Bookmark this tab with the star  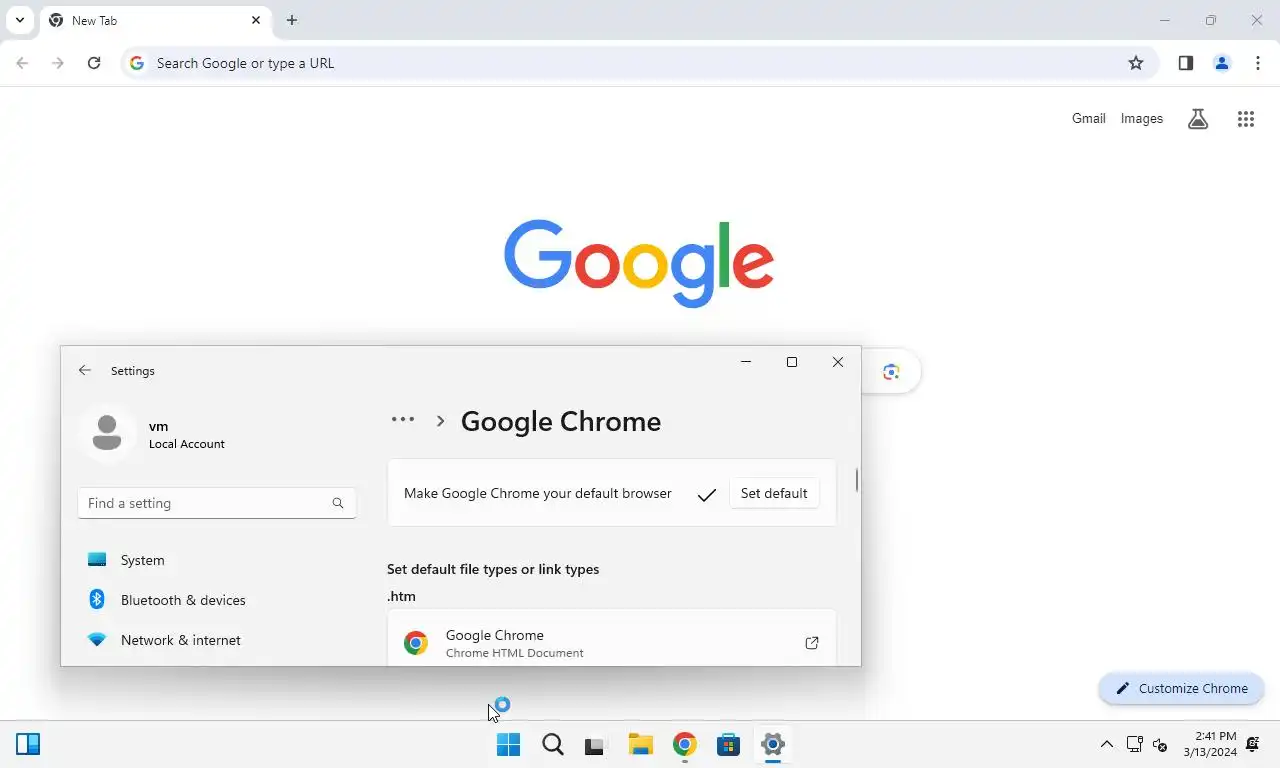[x=1136, y=63]
